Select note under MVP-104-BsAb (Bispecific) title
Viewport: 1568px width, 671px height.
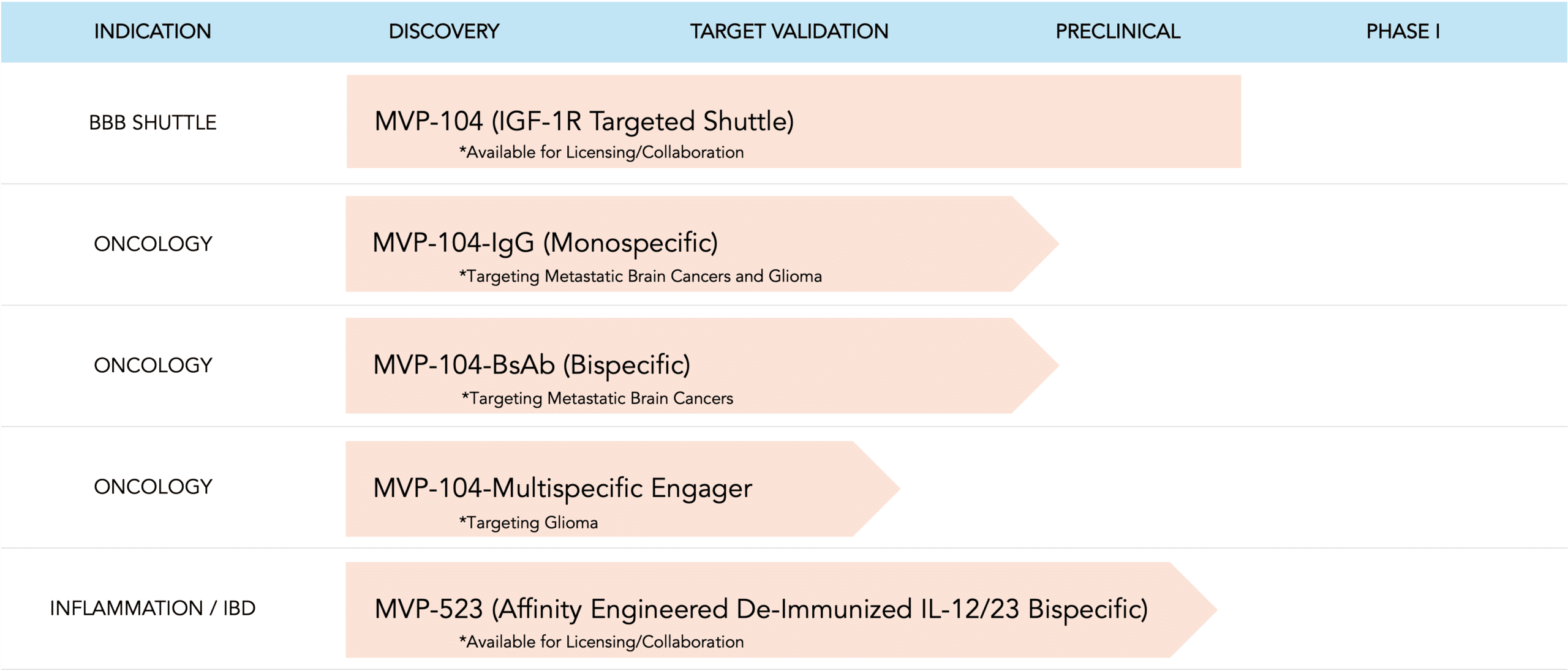597,398
